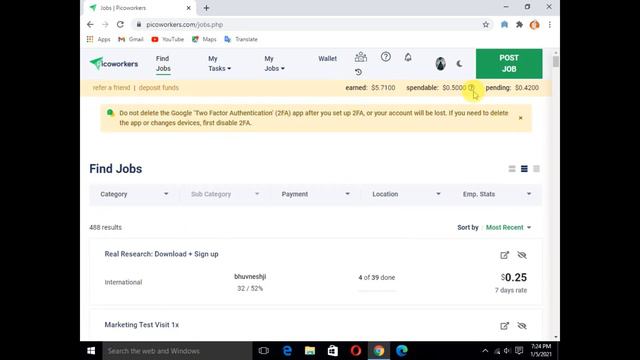Click the page vertical scrollbar thumb

(556, 62)
